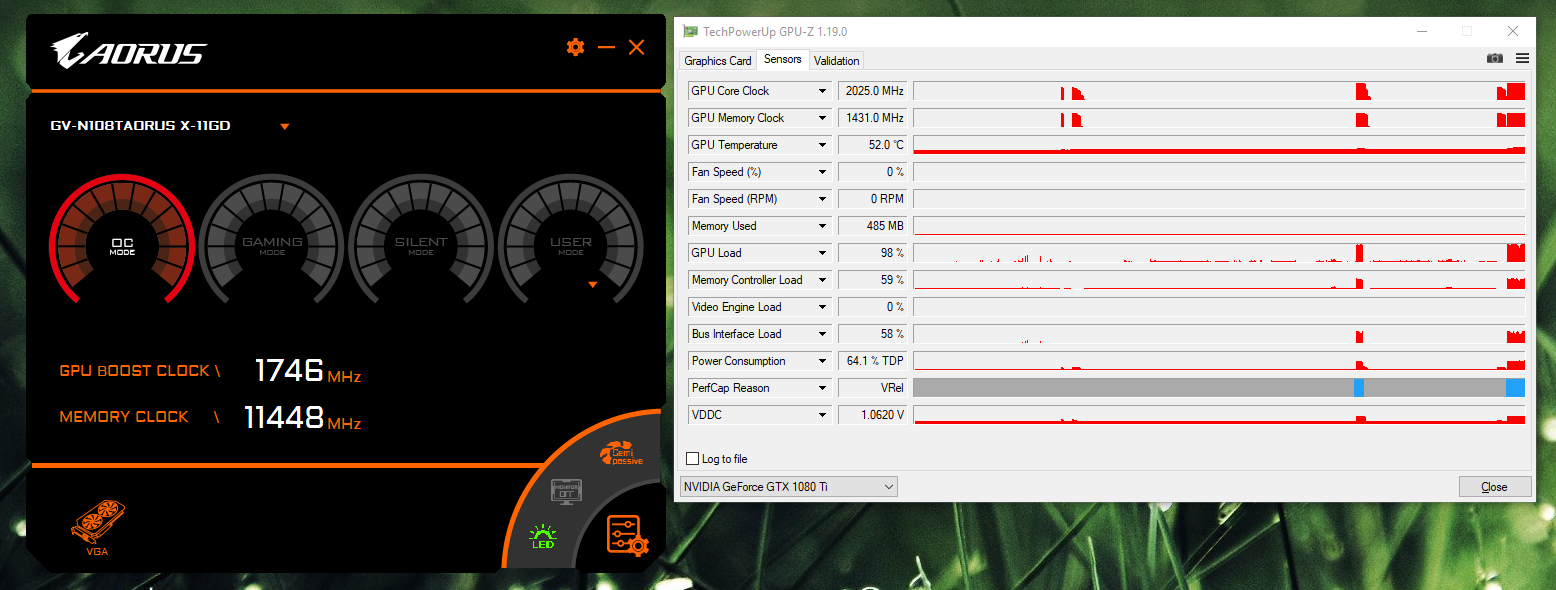Select the VGA graphics card icon

point(97,528)
